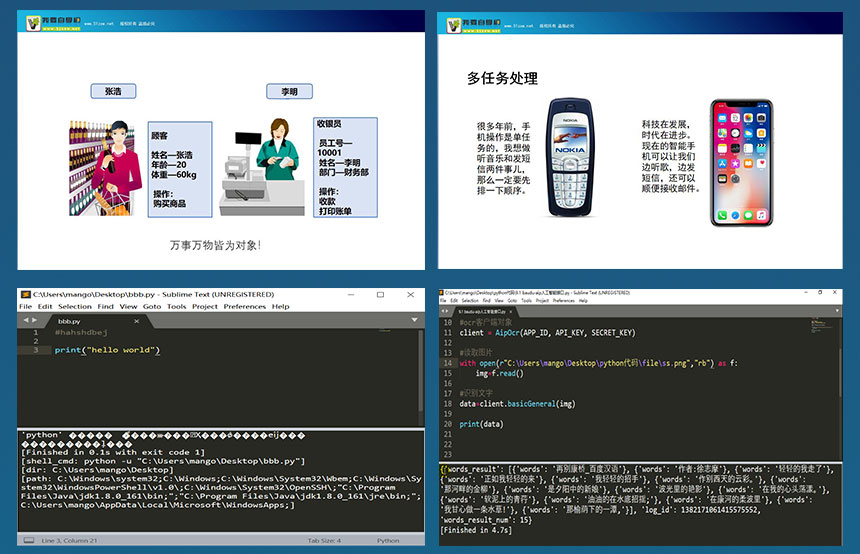
Task: Open Selection menu in bbb.py Sublime window
Action: (x=75, y=307)
